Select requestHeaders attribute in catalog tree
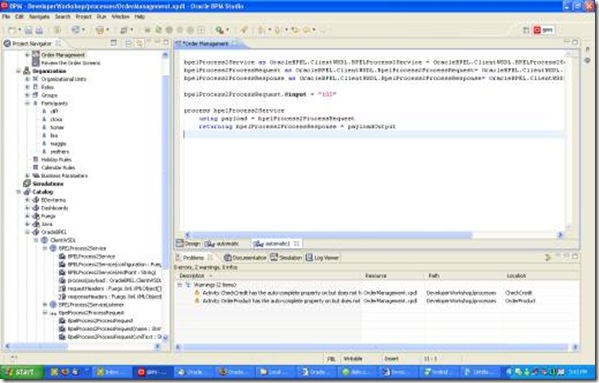Image resolution: width=599 pixels, height=383 pixels. click(x=115, y=289)
